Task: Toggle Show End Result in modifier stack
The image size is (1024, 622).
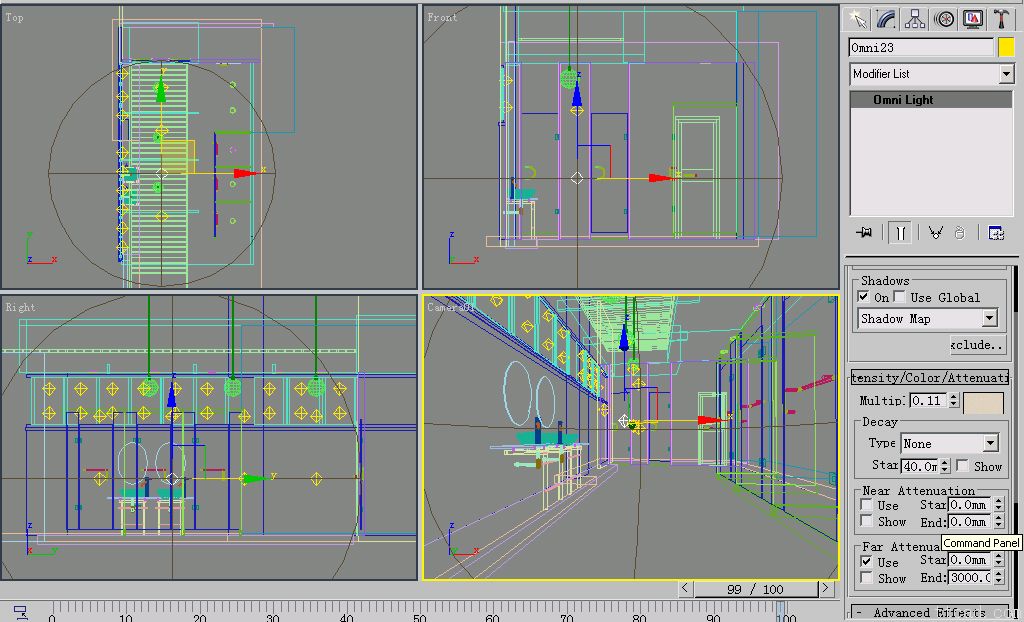Action: (901, 231)
